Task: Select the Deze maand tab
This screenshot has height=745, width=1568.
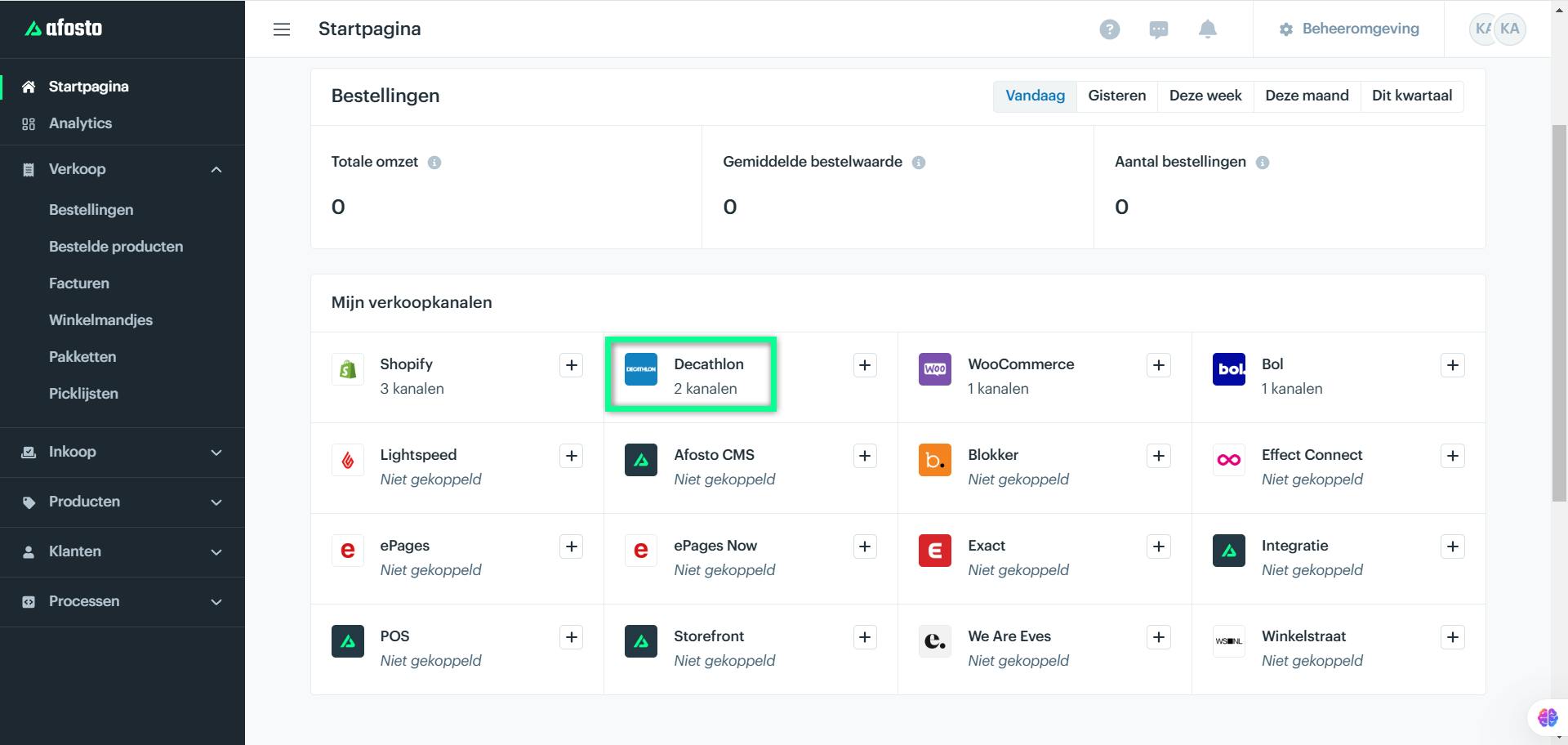Action: [x=1307, y=96]
